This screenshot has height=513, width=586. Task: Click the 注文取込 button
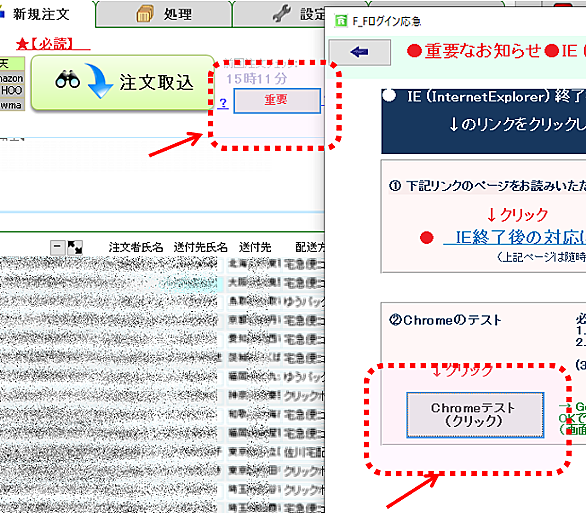[123, 83]
